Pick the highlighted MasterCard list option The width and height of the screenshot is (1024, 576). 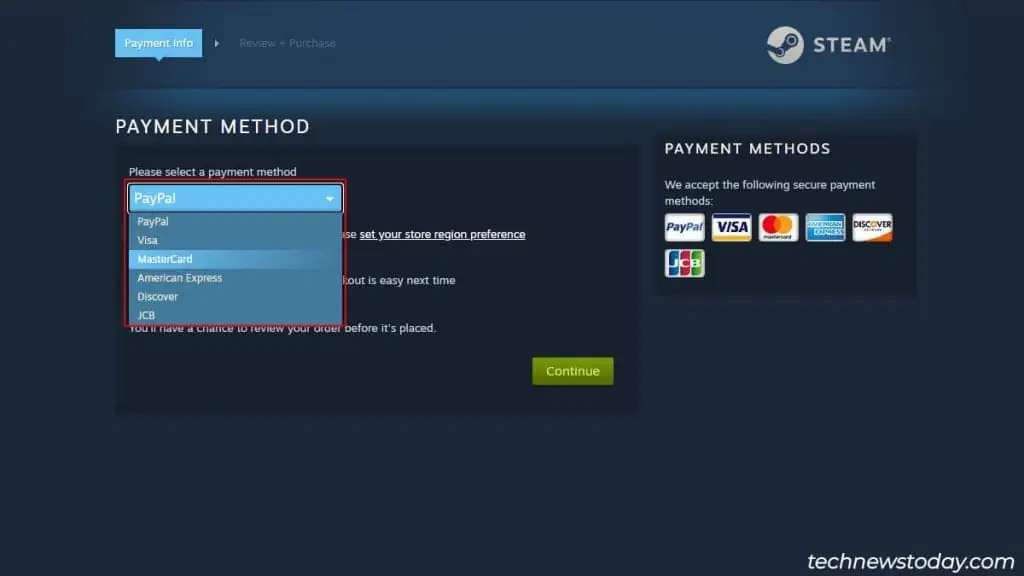(x=165, y=259)
